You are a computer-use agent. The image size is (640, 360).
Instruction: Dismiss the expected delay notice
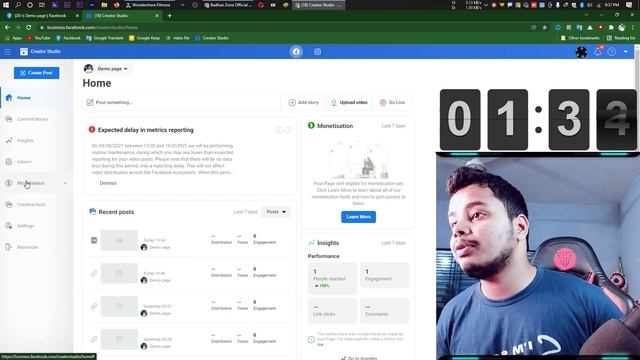(x=108, y=183)
